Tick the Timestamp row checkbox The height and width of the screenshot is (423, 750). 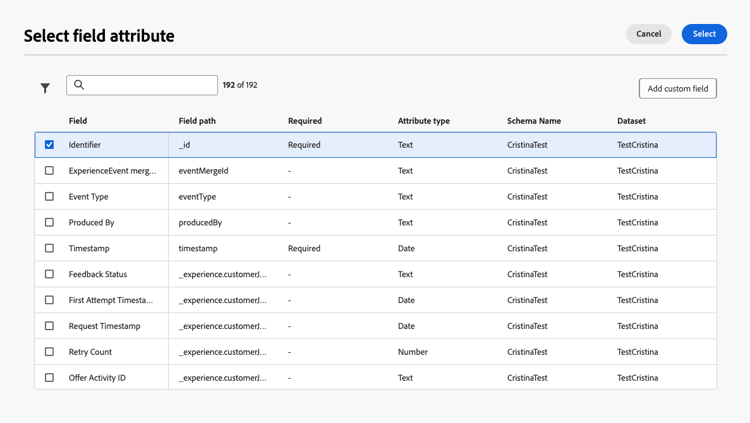click(x=49, y=248)
